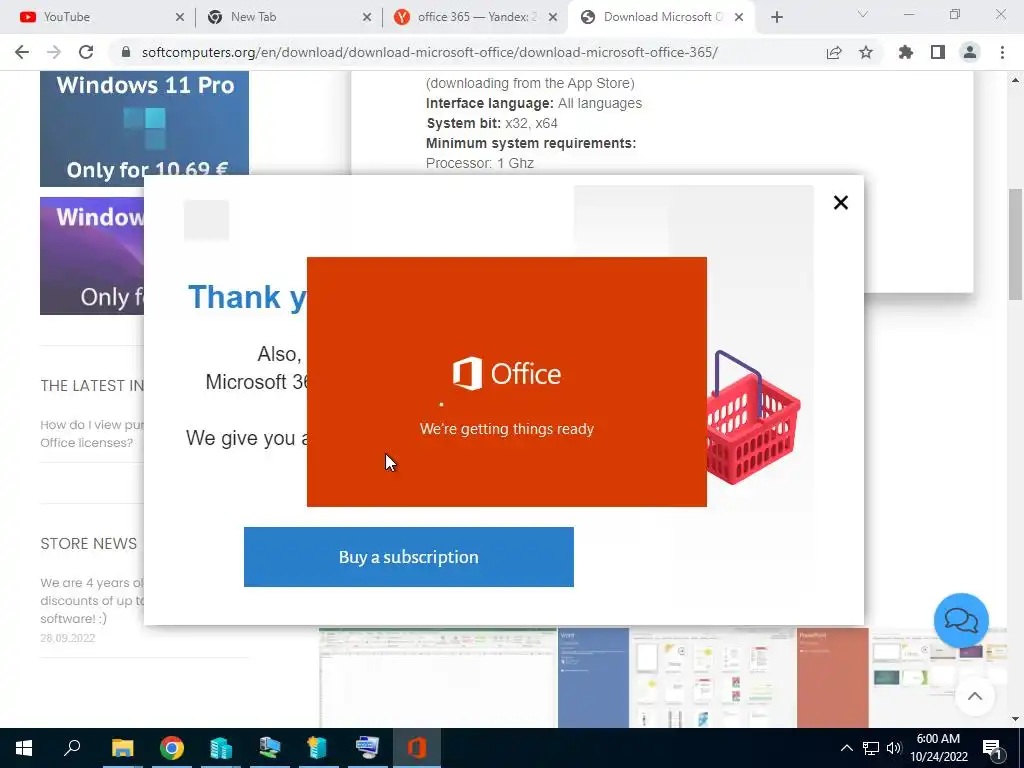This screenshot has width=1024, height=768.
Task: Open the Windows Start menu
Action: pyautogui.click(x=24, y=748)
